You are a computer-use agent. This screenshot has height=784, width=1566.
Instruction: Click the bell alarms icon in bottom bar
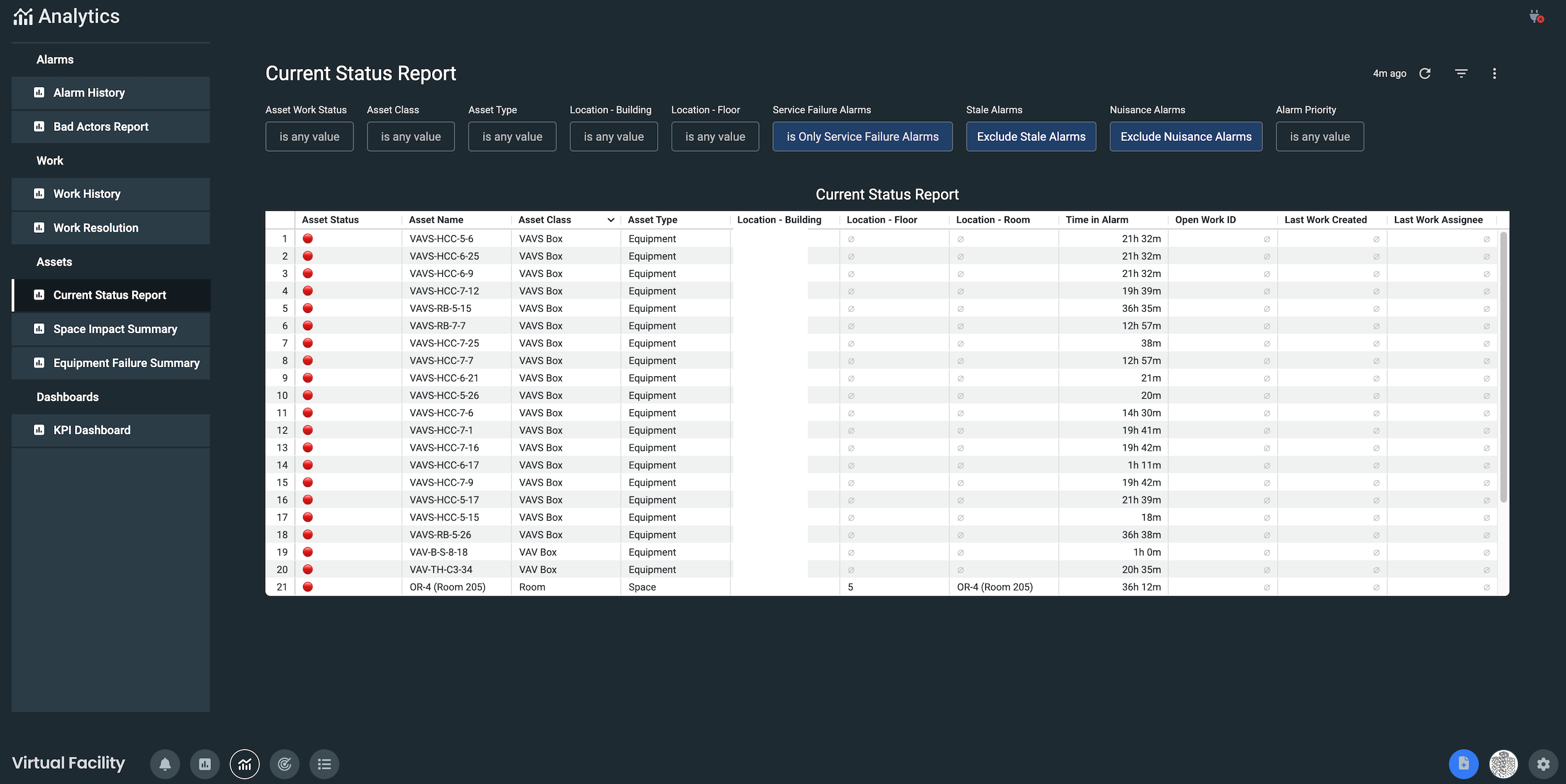(x=165, y=764)
